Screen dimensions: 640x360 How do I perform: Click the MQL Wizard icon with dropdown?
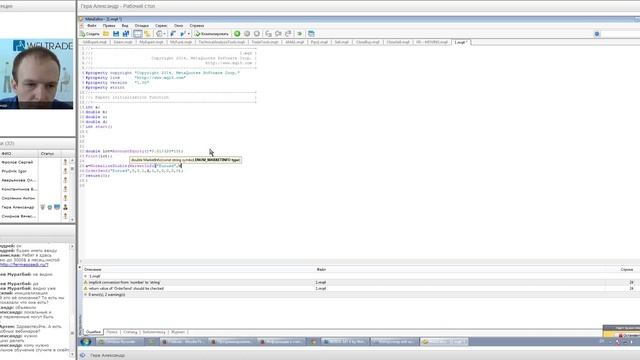(x=160, y=34)
